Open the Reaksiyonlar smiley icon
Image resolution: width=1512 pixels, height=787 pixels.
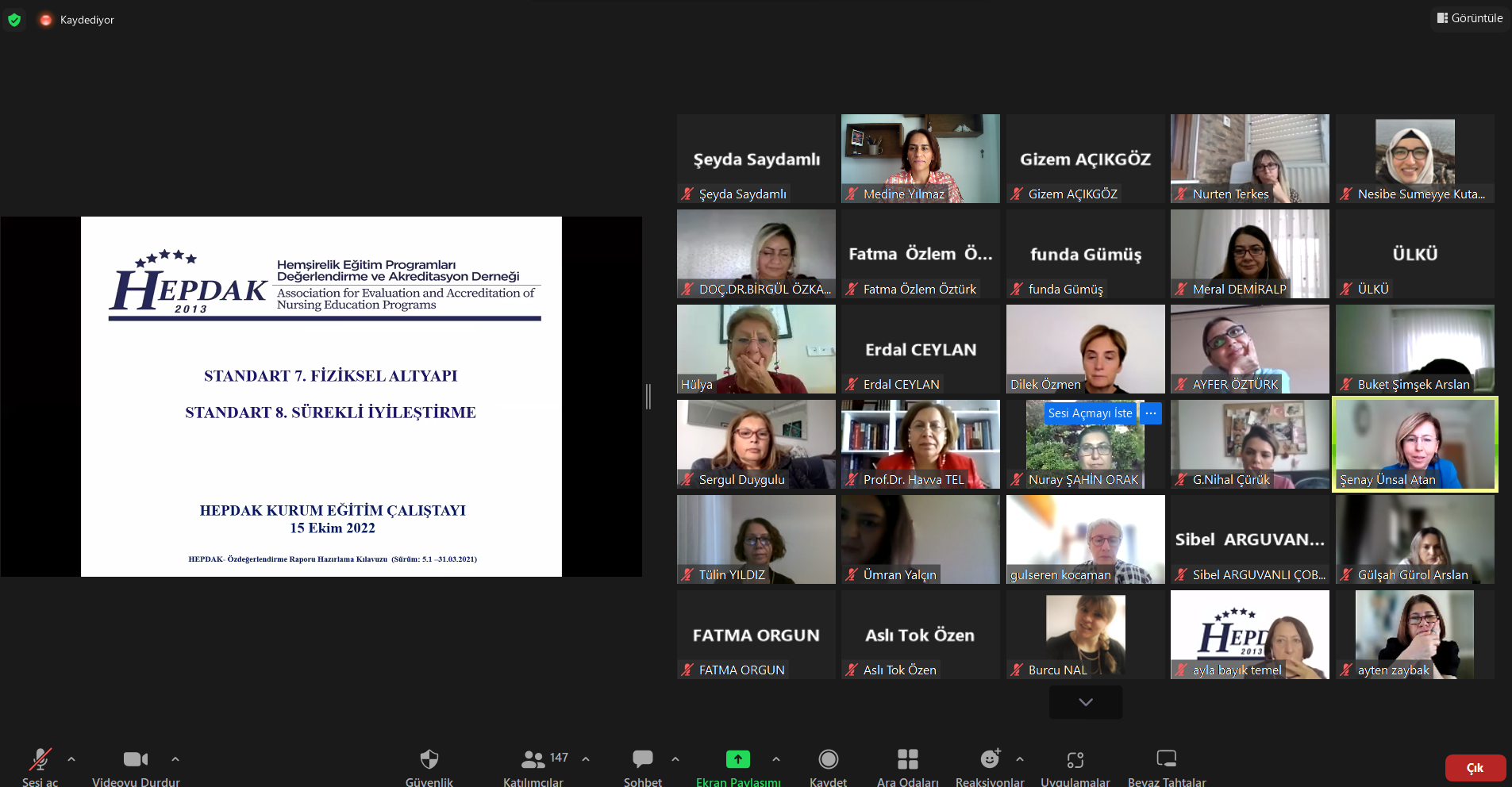point(990,759)
